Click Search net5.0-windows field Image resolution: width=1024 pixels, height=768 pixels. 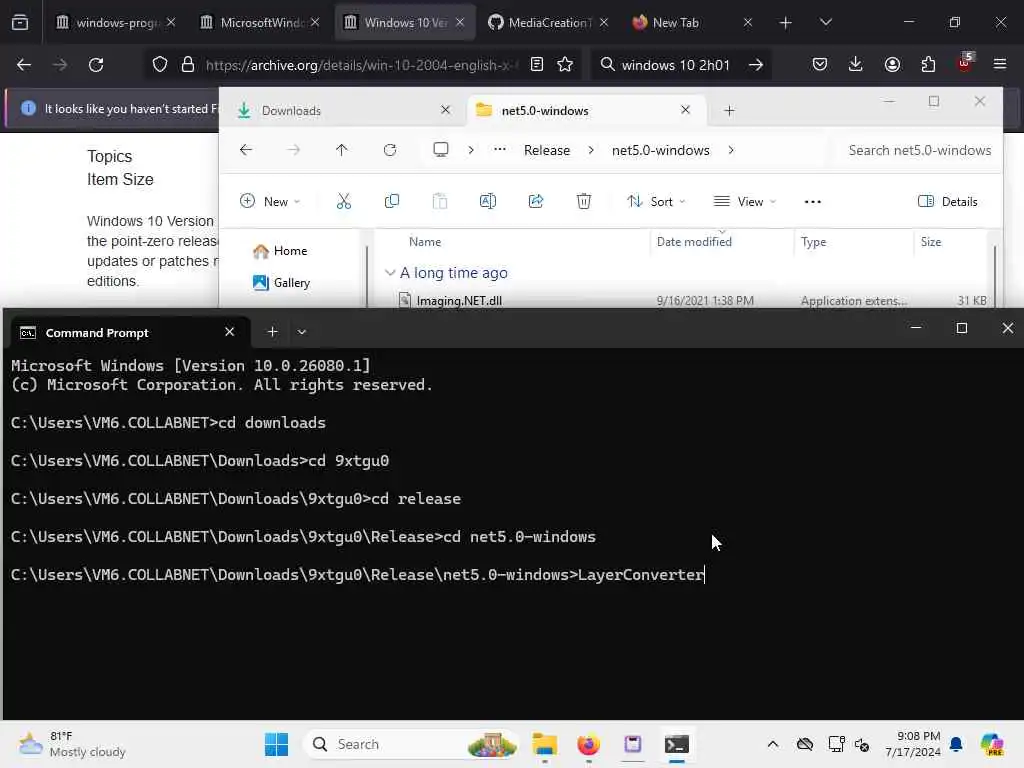920,150
